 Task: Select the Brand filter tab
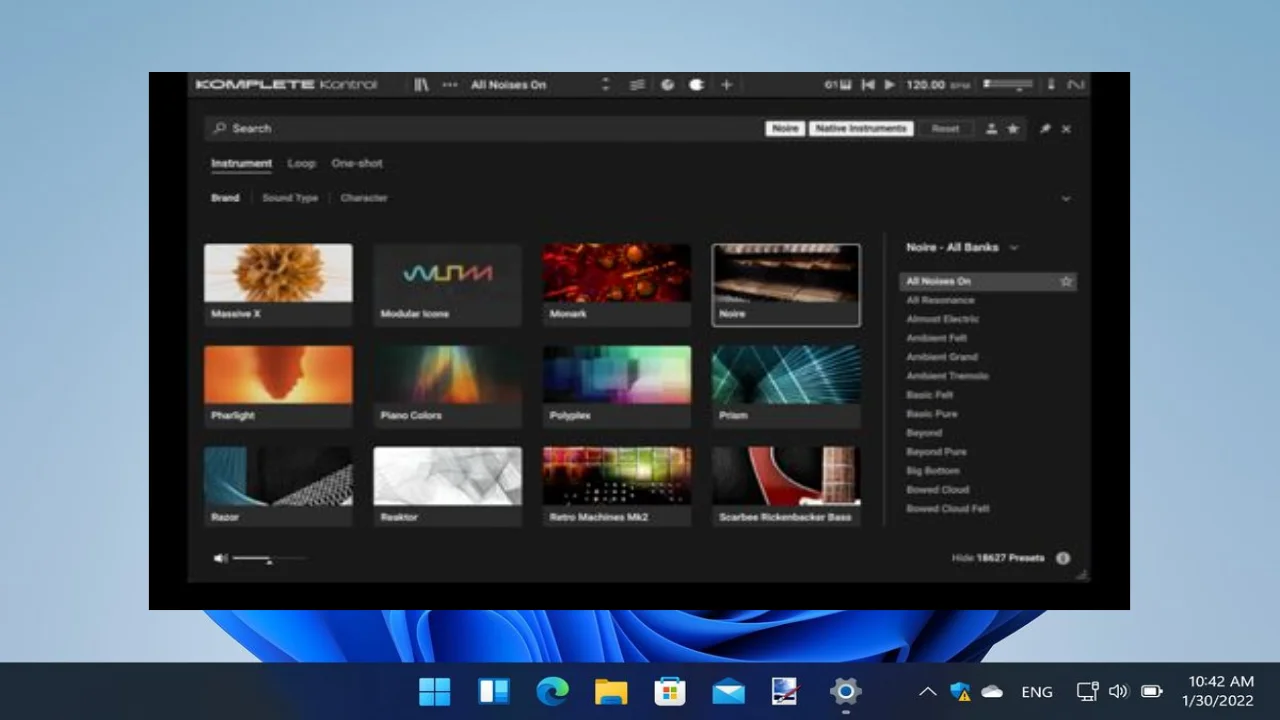[225, 198]
